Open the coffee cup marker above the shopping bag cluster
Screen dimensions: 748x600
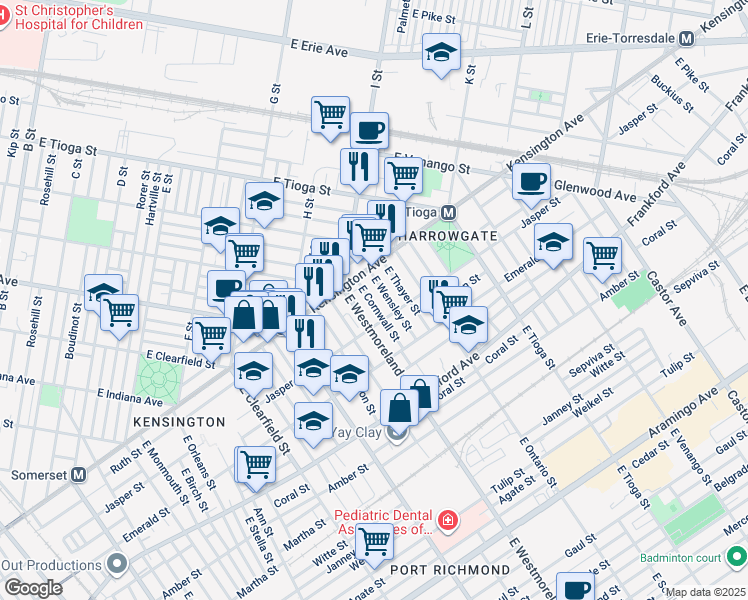click(x=226, y=286)
